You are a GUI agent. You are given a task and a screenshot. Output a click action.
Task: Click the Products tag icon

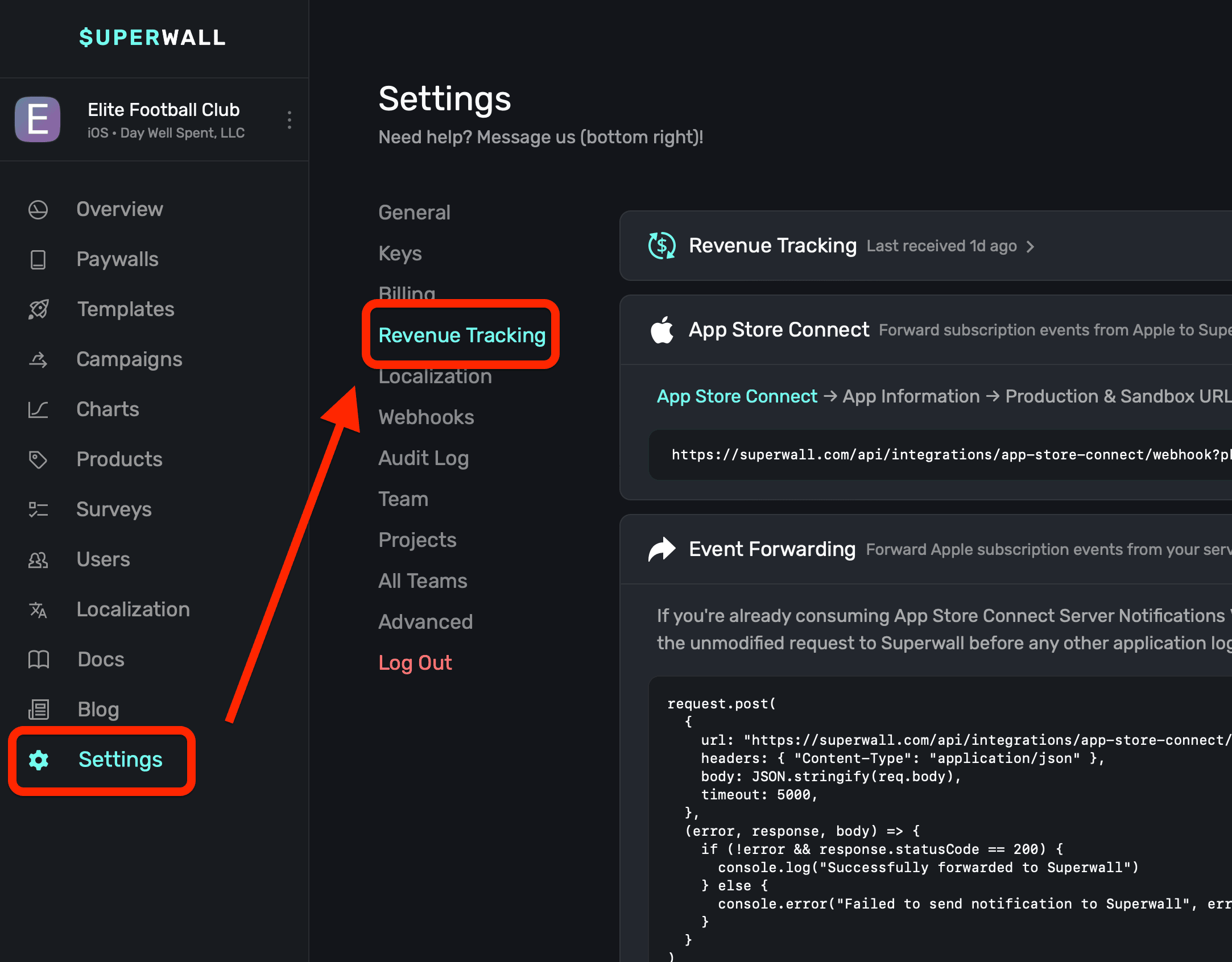[38, 459]
